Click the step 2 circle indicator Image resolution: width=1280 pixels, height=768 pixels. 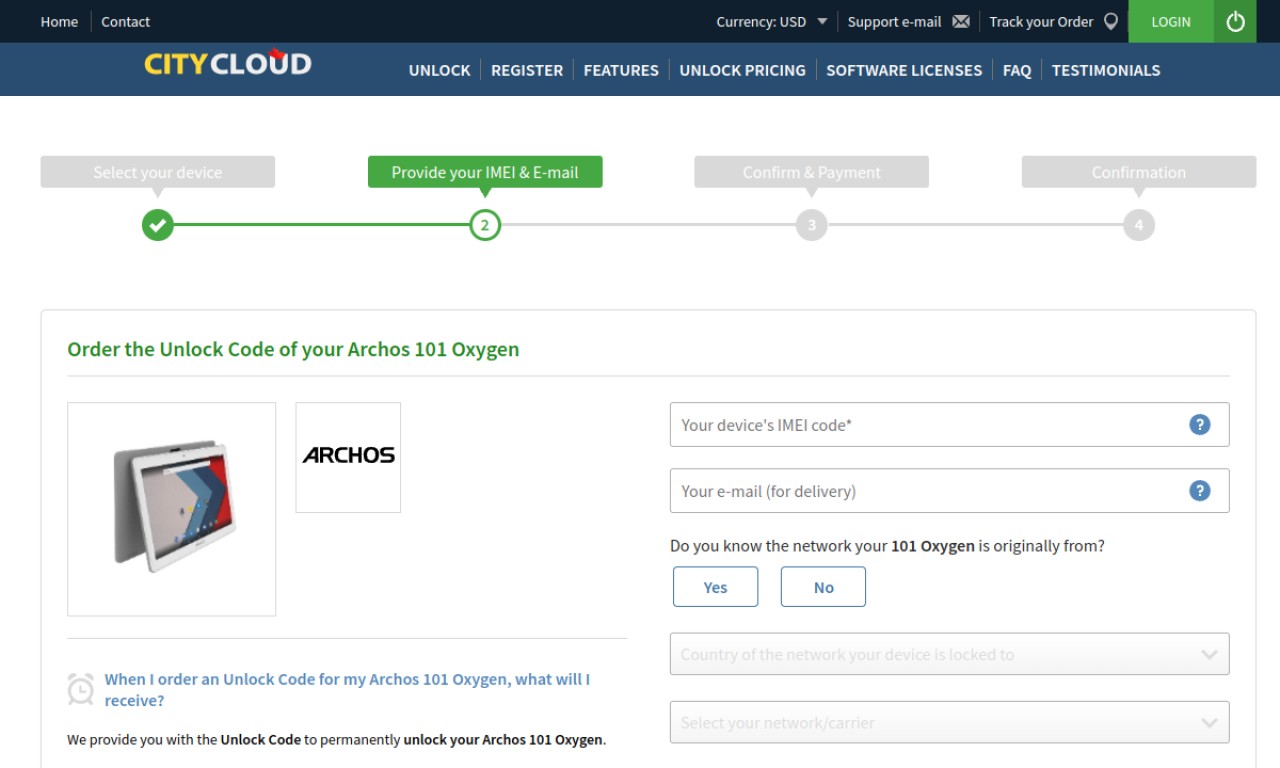[485, 225]
